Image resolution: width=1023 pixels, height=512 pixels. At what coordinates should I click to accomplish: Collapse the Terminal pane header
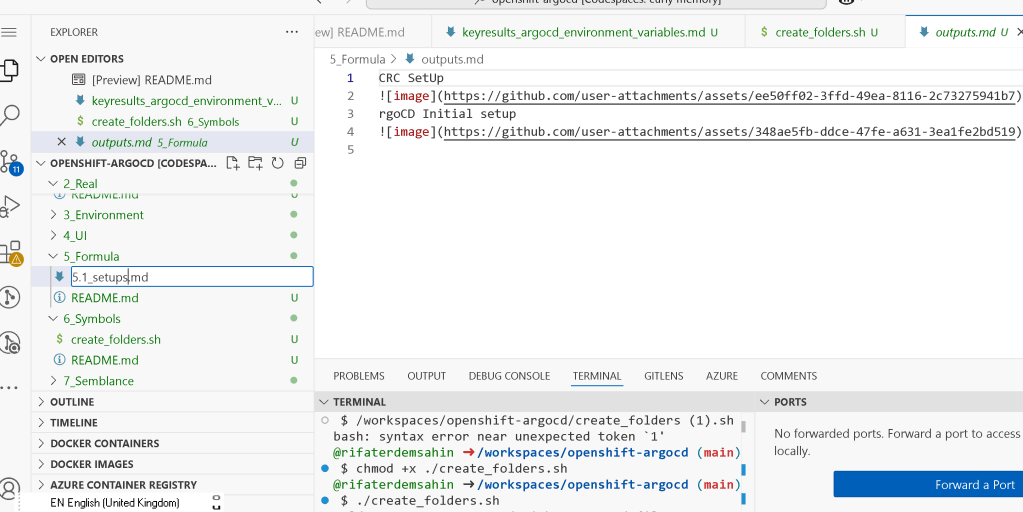(x=324, y=402)
